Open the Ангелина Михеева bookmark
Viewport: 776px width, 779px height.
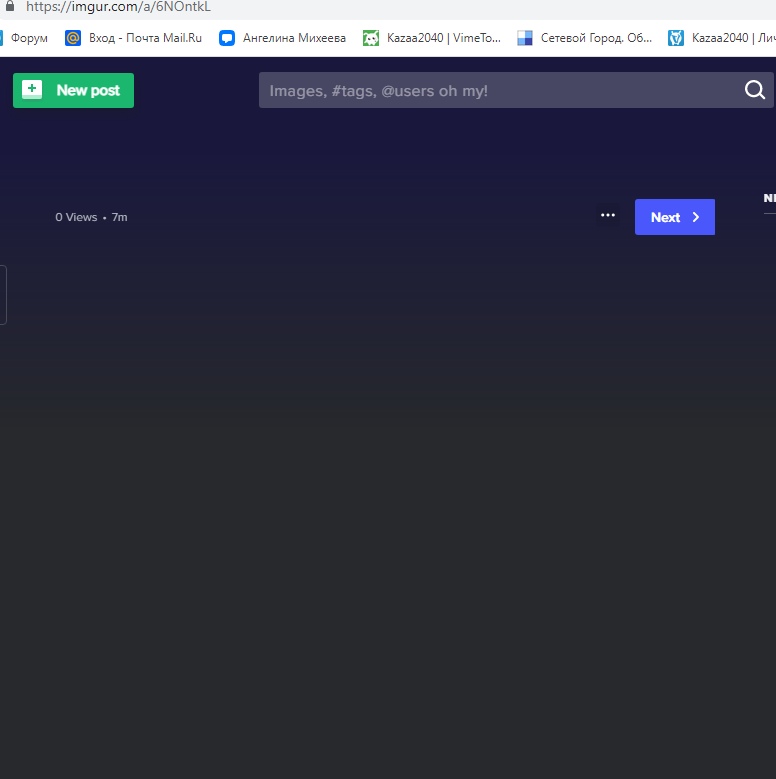(294, 38)
